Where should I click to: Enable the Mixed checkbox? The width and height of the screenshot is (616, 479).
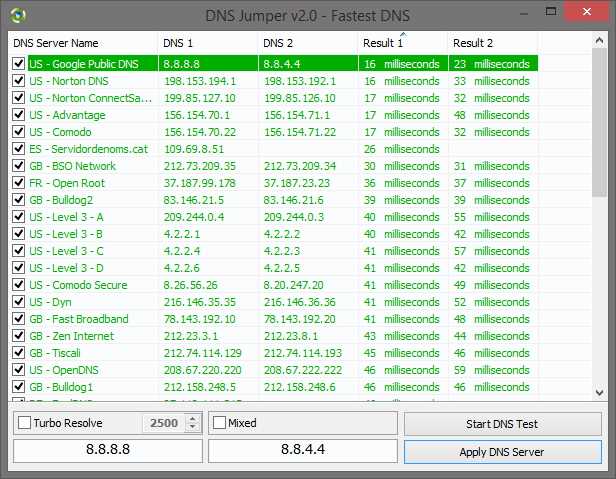tap(219, 423)
